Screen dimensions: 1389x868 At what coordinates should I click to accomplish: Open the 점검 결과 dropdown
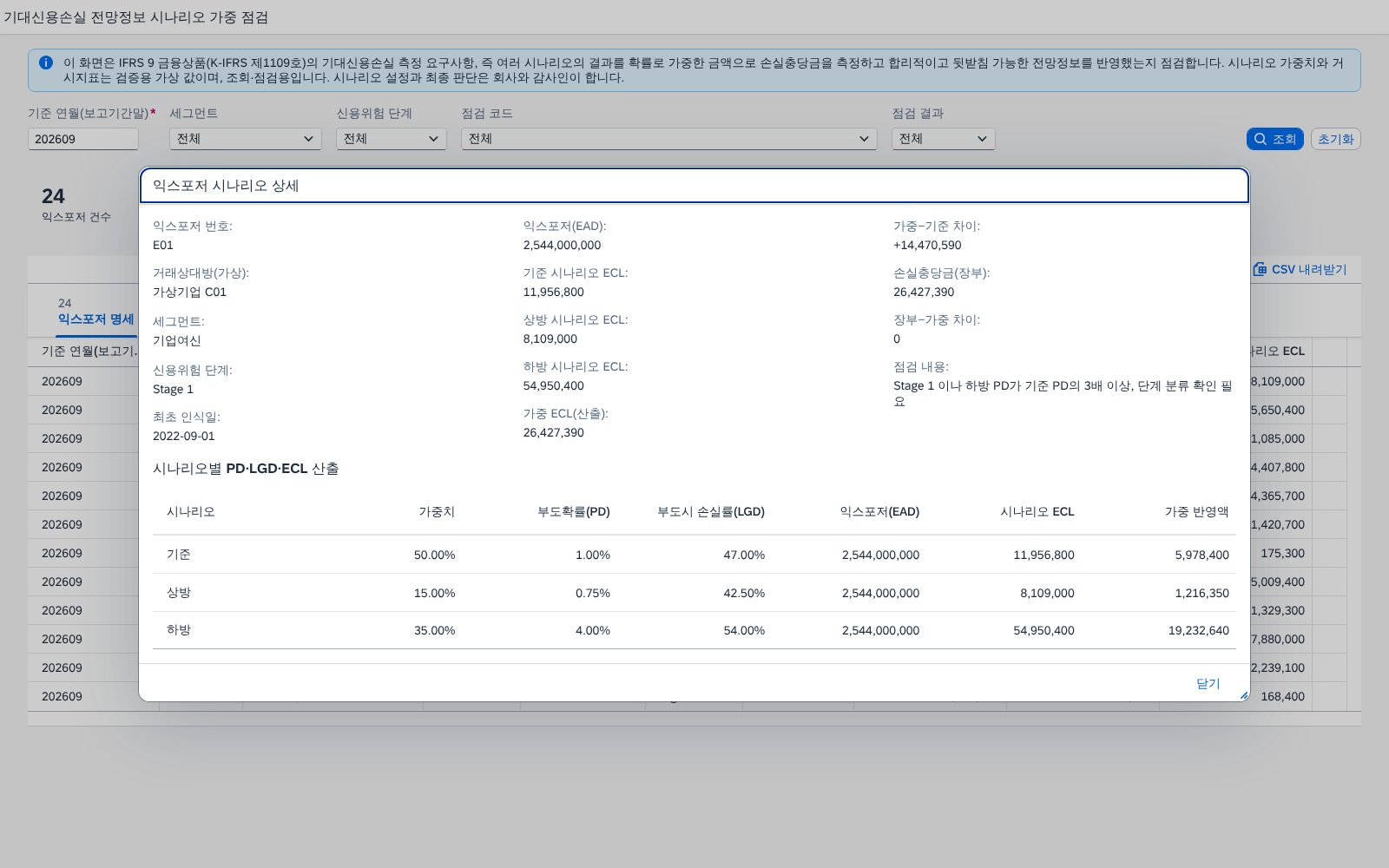pos(944,139)
